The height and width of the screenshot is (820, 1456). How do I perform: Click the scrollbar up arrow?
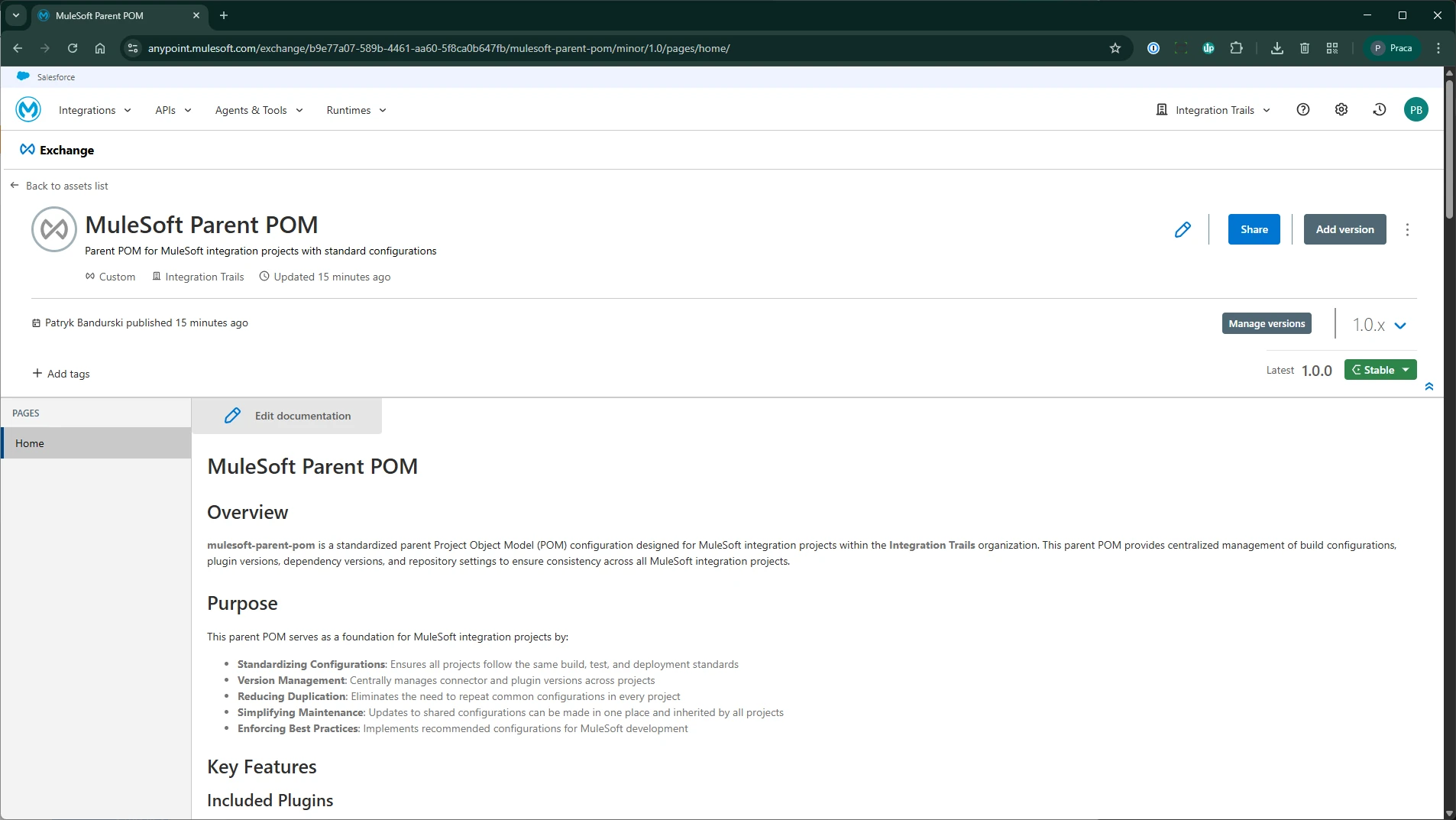(1449, 72)
